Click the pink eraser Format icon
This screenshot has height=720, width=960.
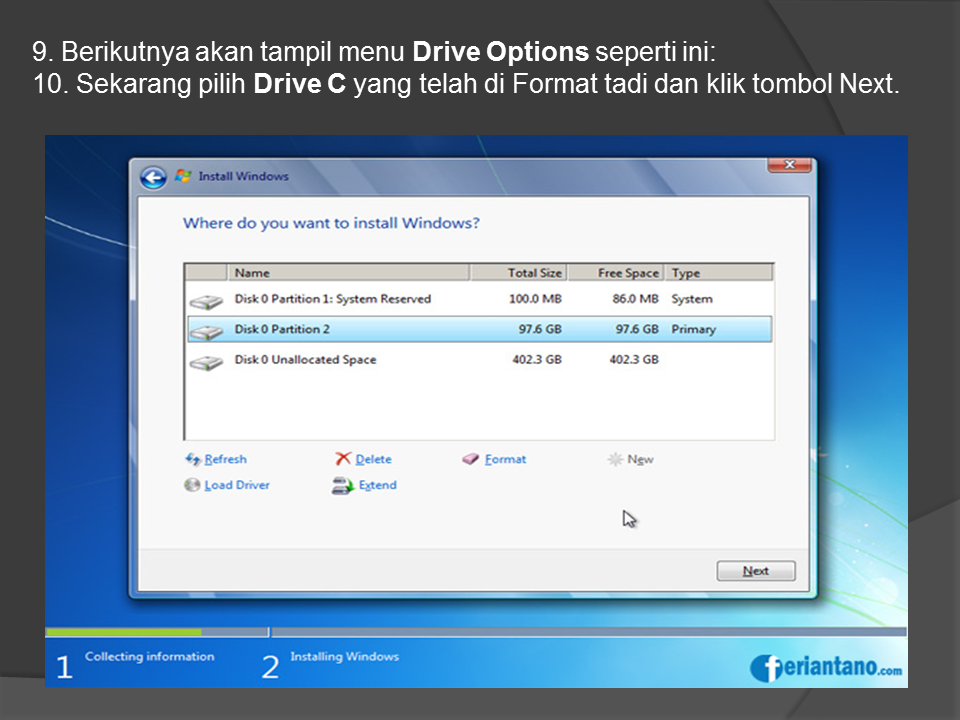click(x=470, y=459)
